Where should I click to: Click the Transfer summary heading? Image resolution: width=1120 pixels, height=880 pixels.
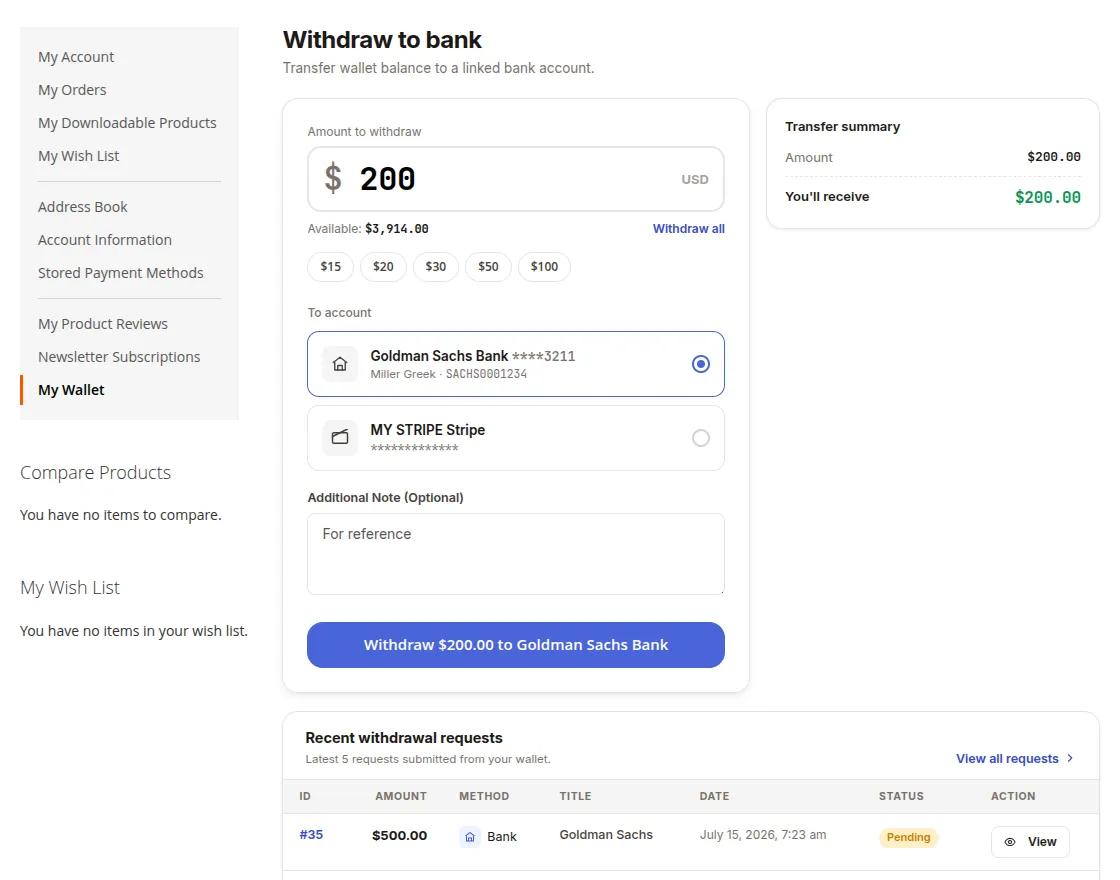[x=843, y=126]
